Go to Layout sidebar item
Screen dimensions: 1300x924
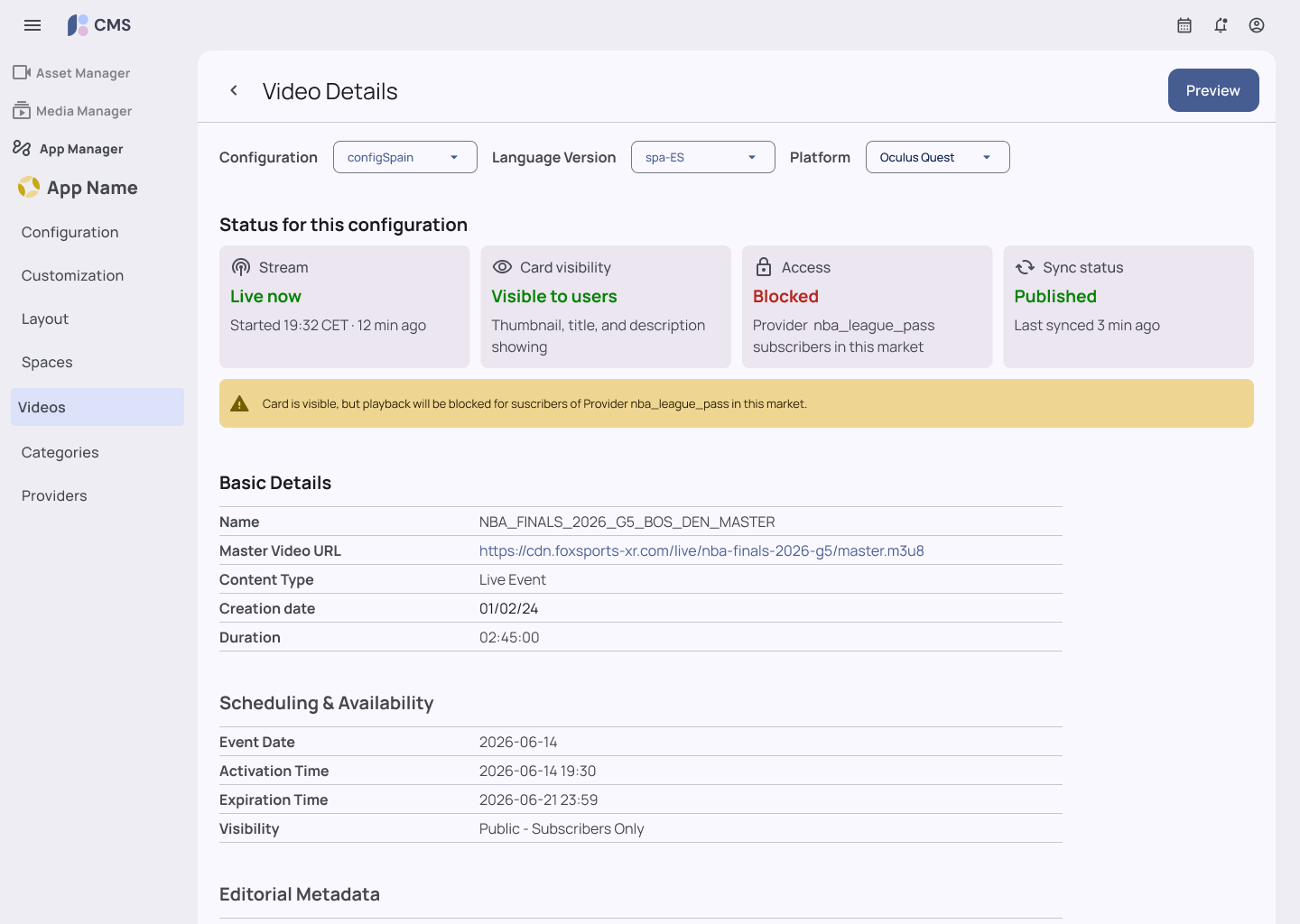pos(45,319)
